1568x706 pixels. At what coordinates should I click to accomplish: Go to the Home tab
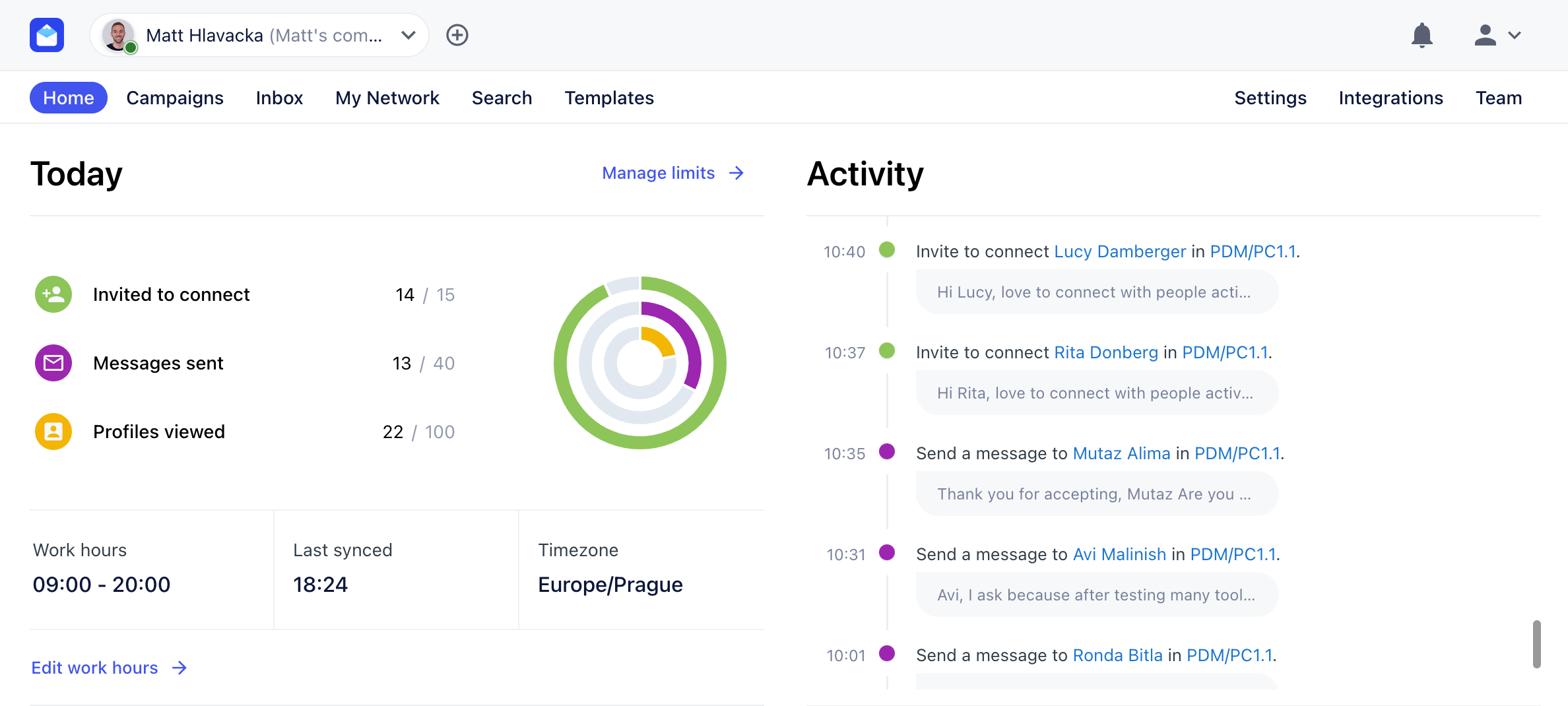click(x=69, y=98)
